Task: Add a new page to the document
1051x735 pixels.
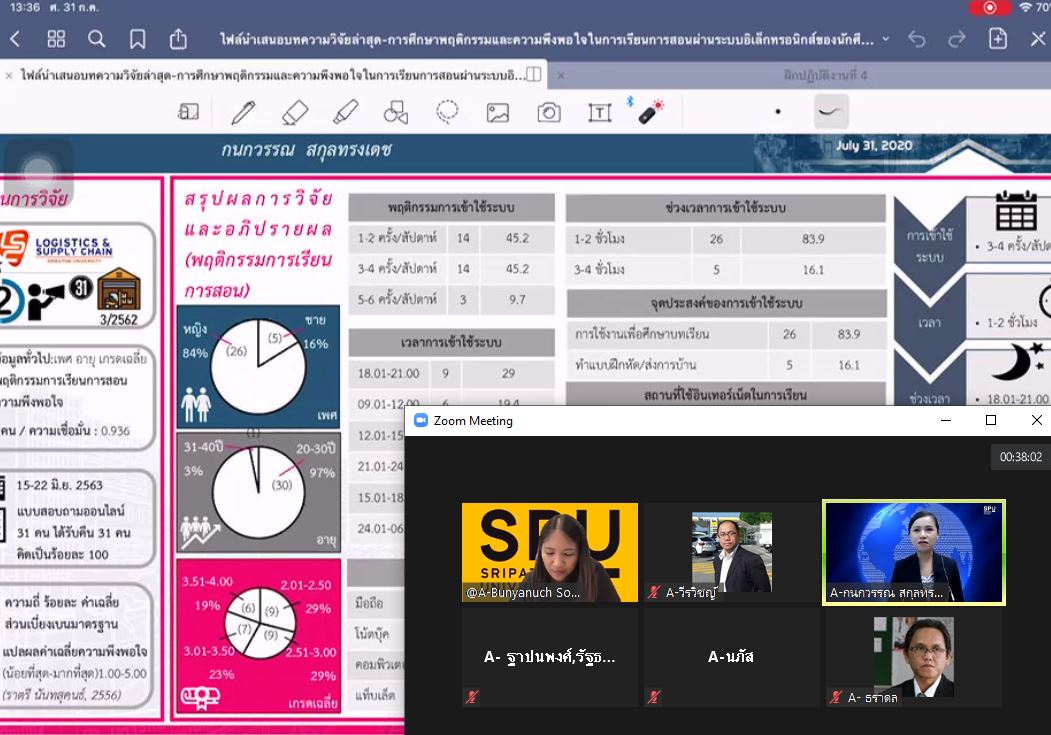Action: point(998,39)
